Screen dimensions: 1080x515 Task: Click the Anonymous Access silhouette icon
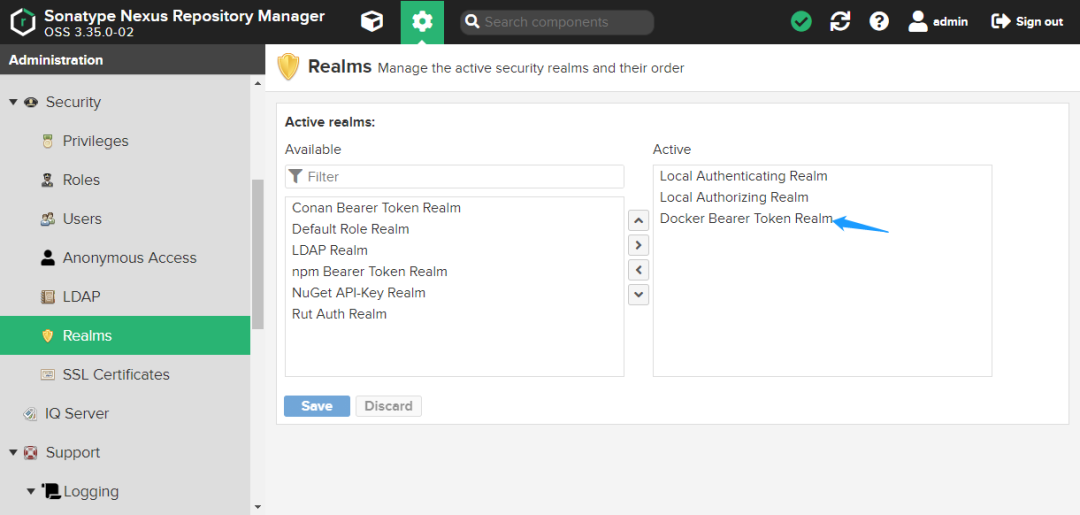pyautogui.click(x=48, y=258)
